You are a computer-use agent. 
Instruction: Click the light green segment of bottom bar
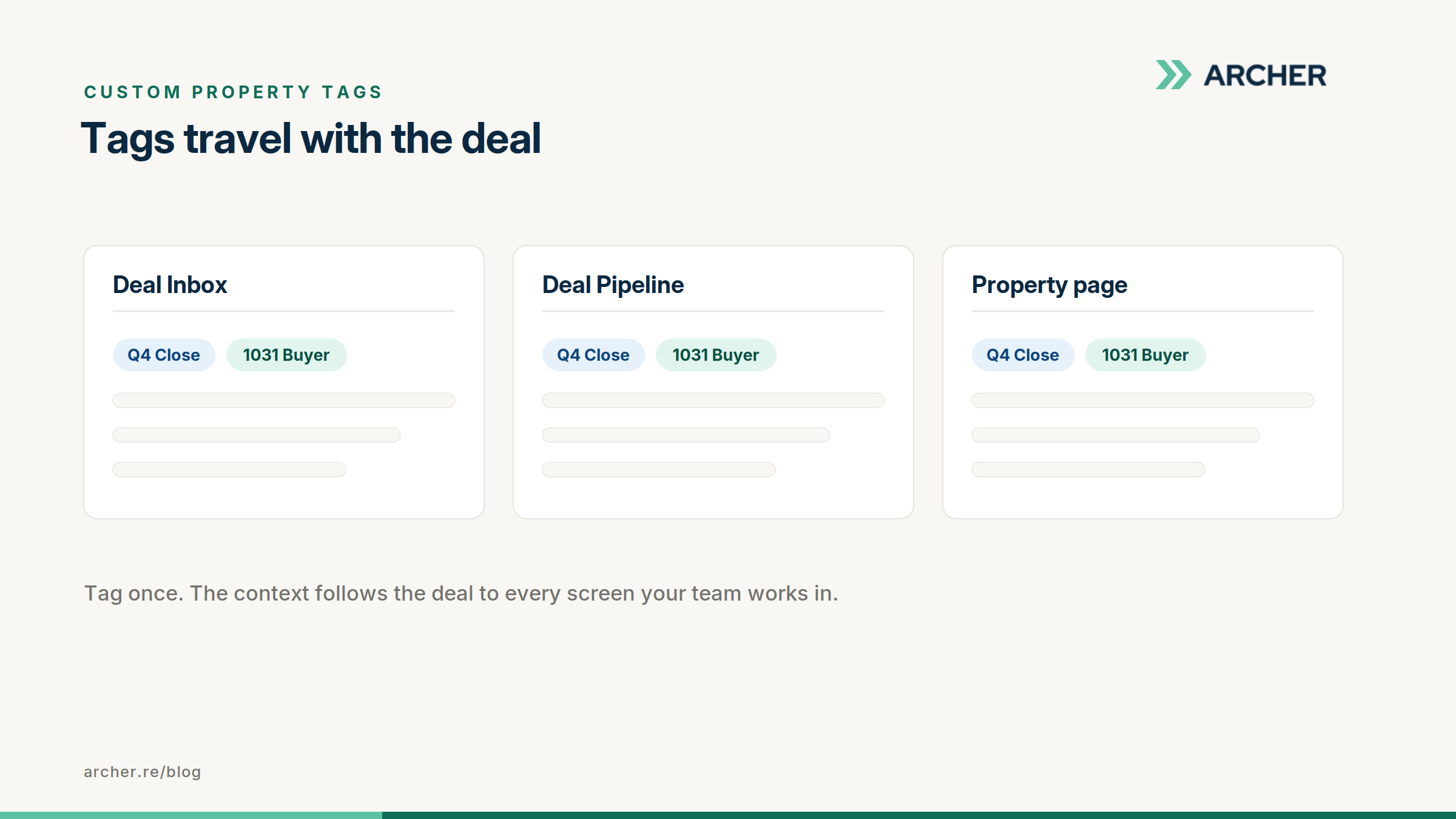pyautogui.click(x=191, y=815)
